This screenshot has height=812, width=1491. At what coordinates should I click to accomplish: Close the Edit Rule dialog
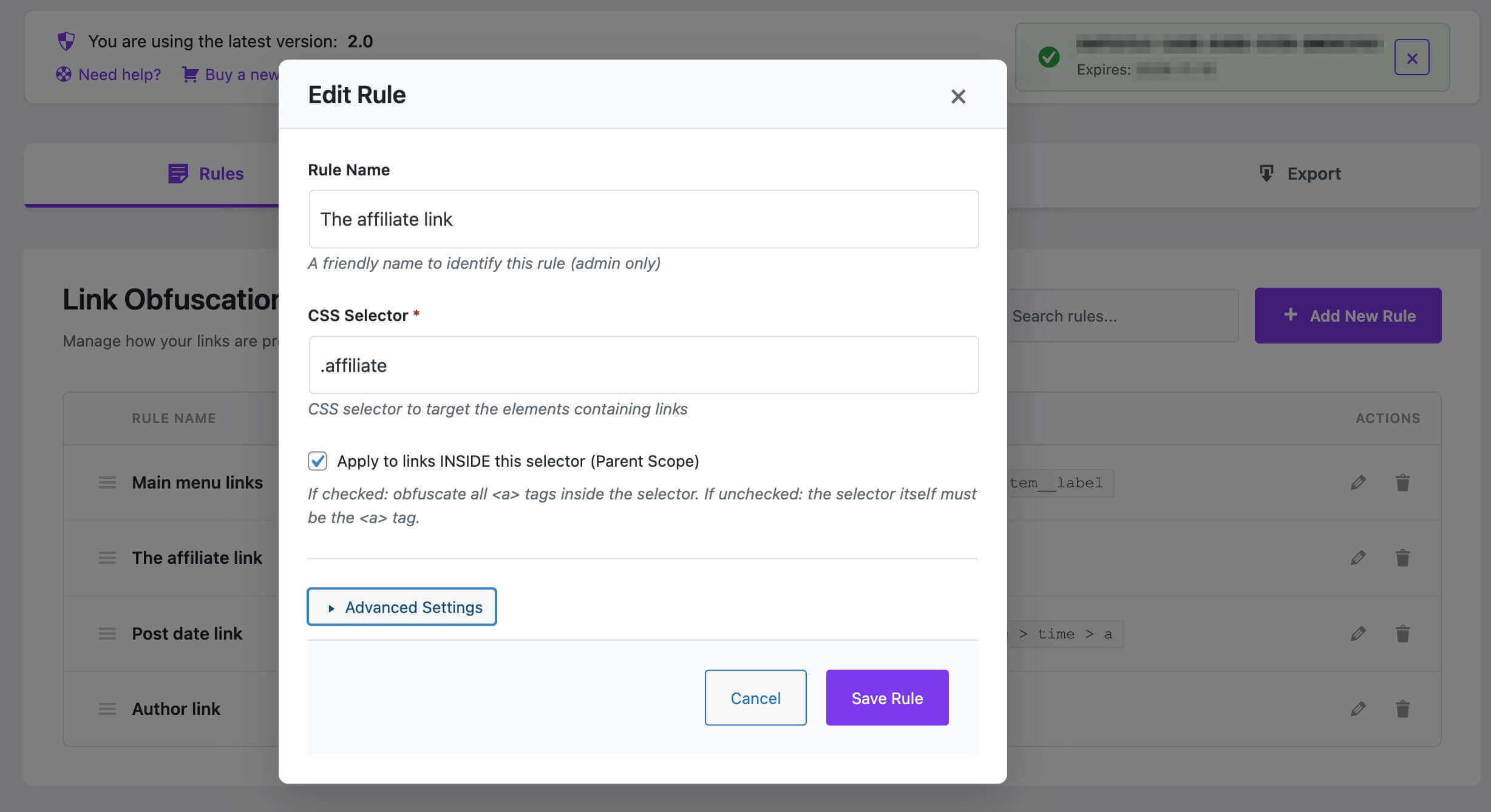pos(958,96)
